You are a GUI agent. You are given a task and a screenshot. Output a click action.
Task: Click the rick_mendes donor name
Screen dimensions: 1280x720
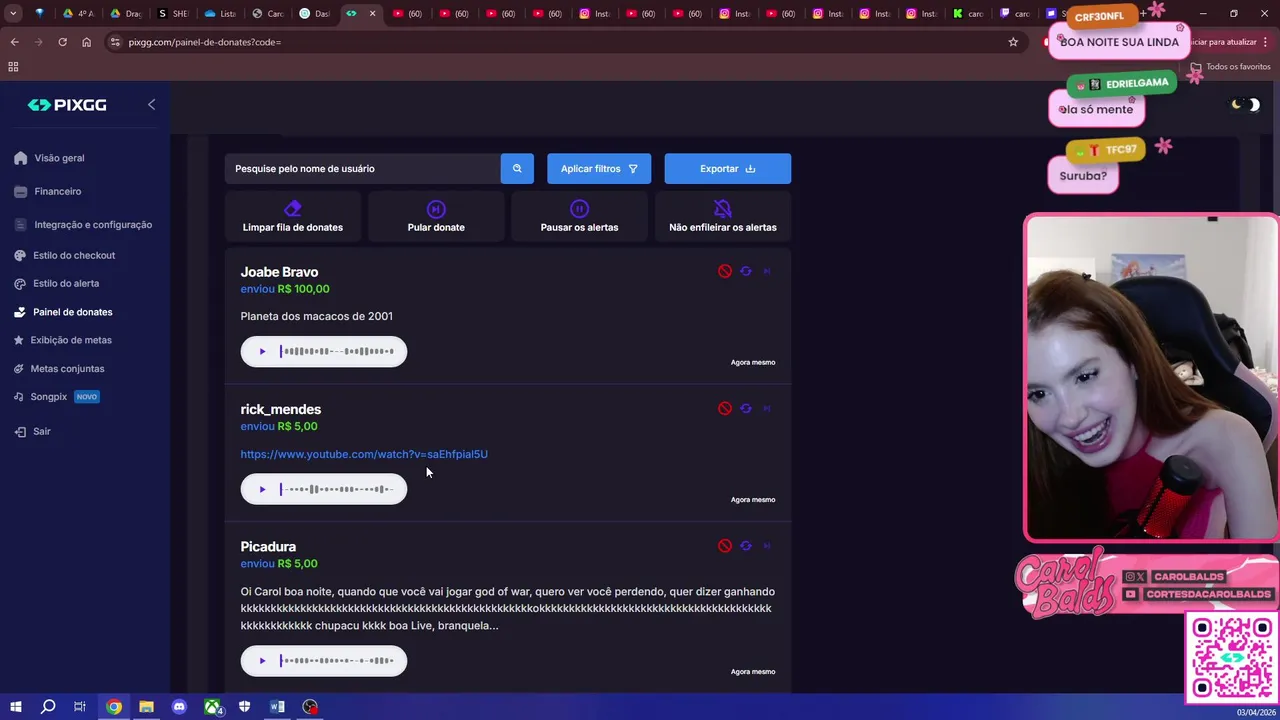(280, 409)
